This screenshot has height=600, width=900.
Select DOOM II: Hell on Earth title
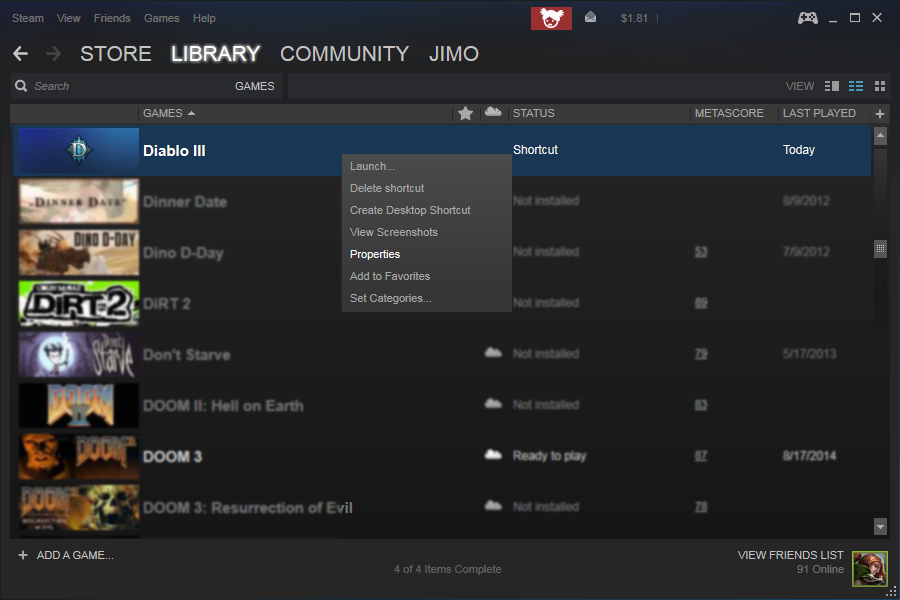coord(223,406)
